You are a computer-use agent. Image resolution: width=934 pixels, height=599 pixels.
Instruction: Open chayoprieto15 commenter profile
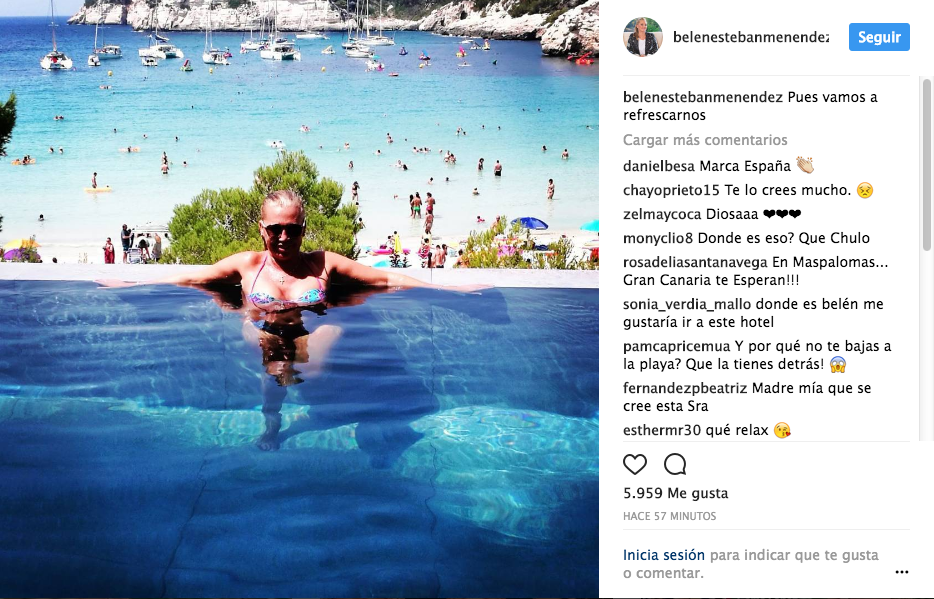point(671,191)
